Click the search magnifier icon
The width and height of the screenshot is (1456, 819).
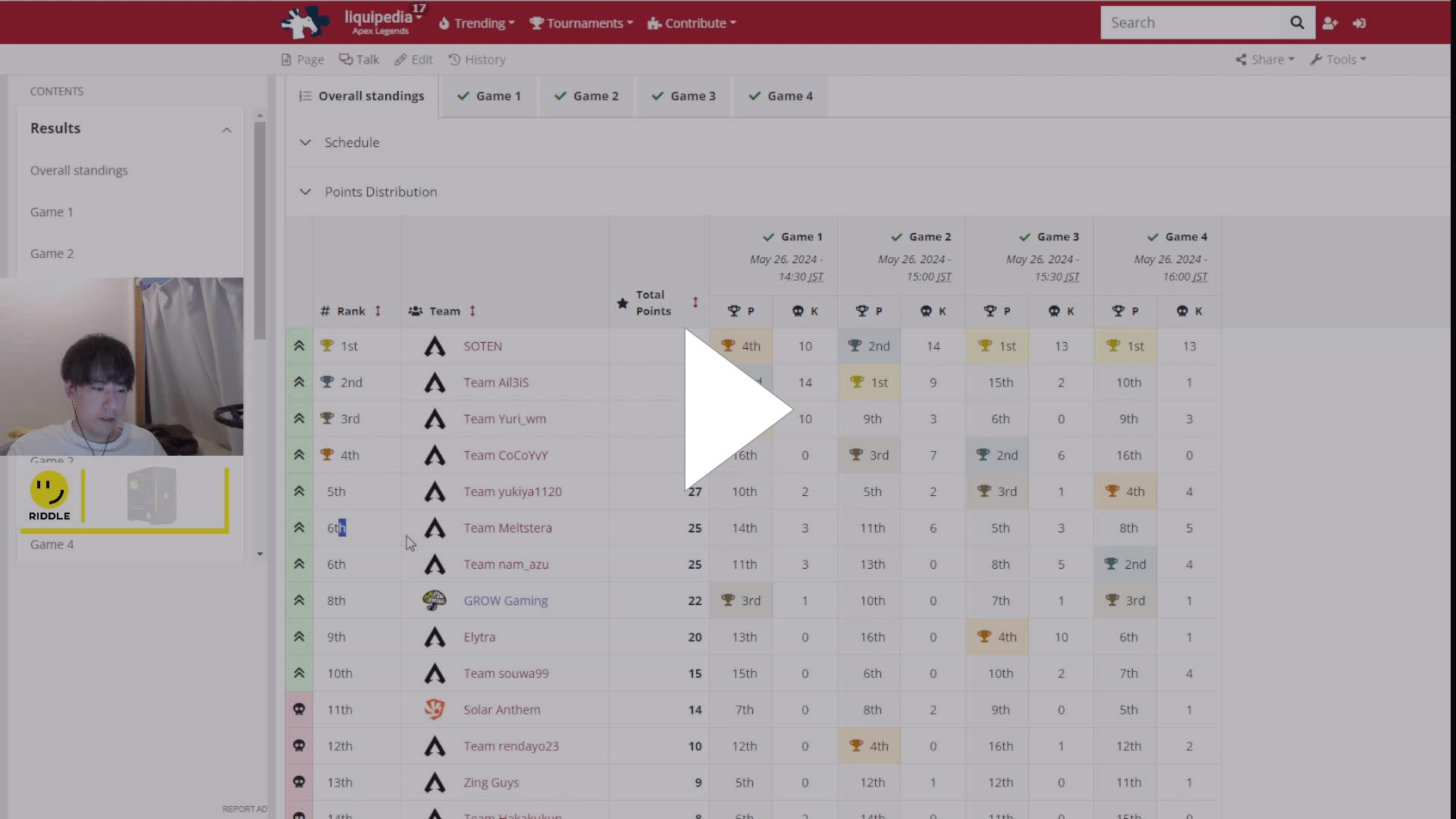(x=1297, y=23)
